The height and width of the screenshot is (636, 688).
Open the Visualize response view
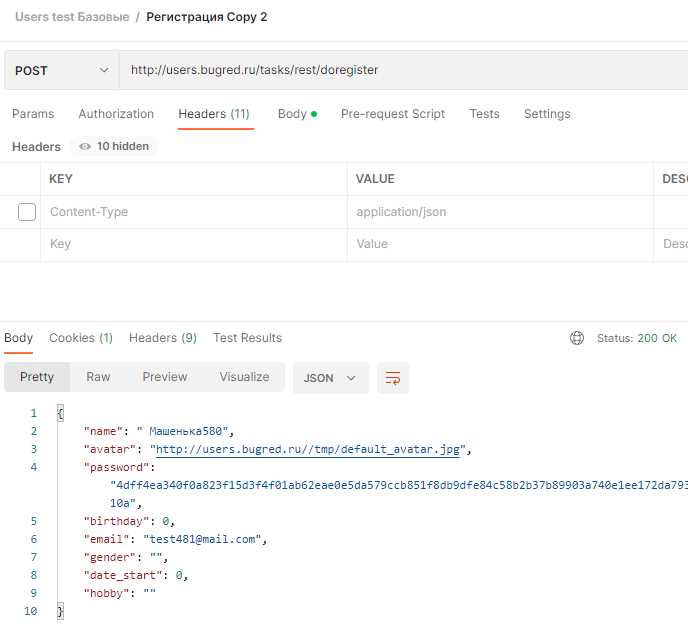click(244, 377)
